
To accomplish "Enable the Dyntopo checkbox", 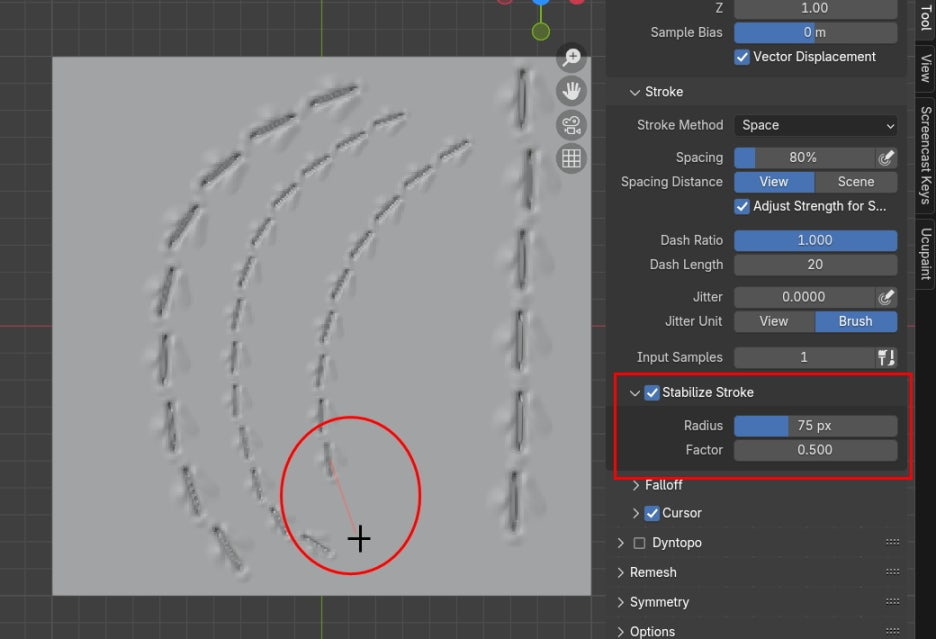I will pyautogui.click(x=639, y=543).
